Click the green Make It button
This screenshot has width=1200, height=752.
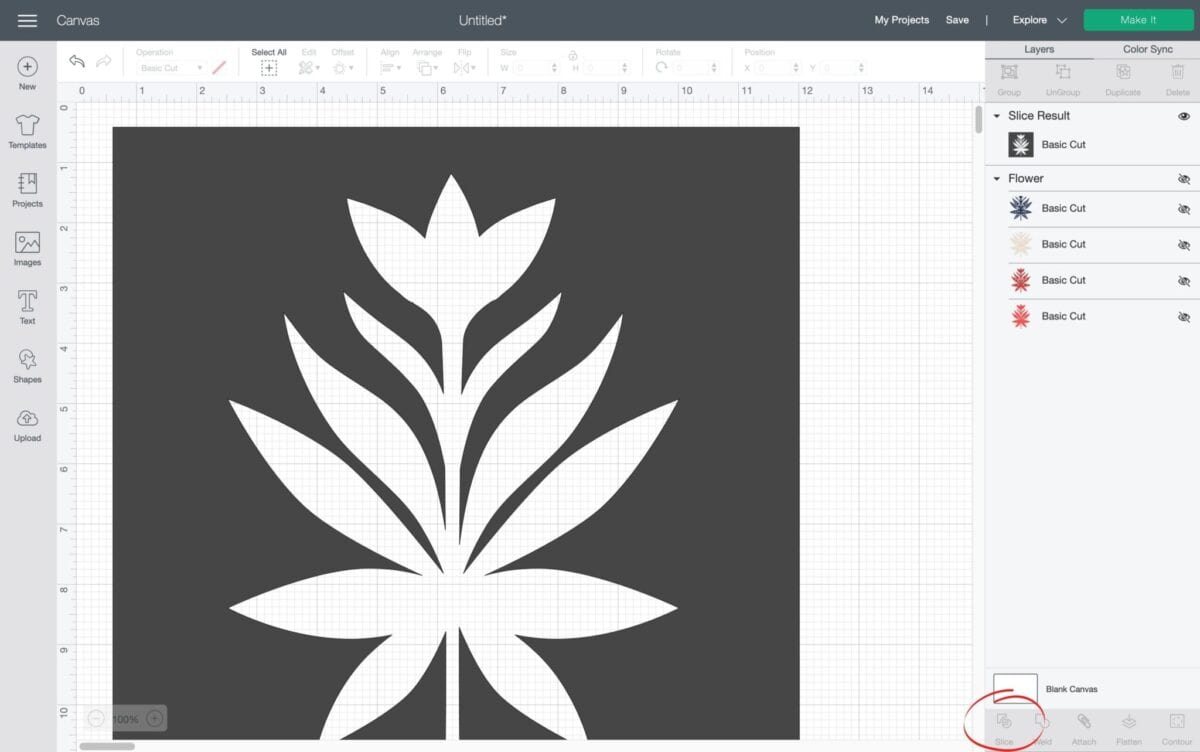coord(1138,20)
